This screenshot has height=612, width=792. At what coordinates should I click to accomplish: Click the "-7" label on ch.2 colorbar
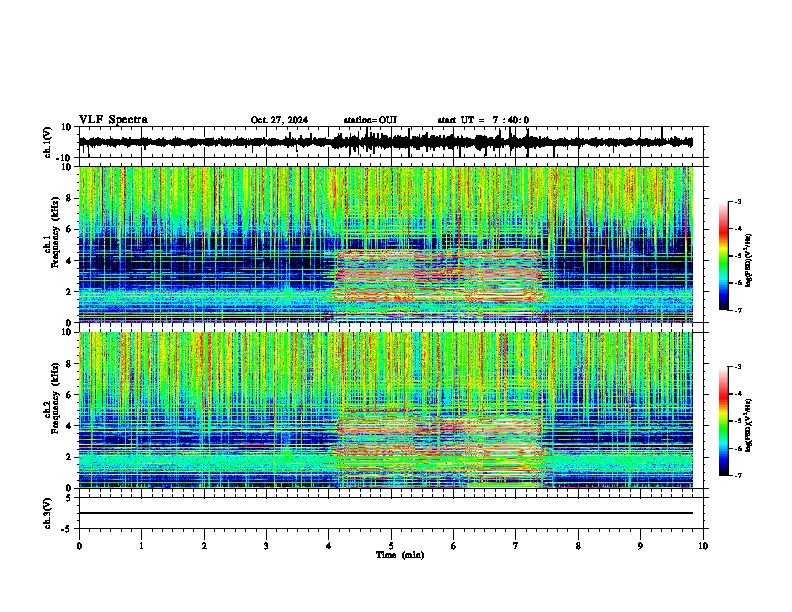click(737, 475)
